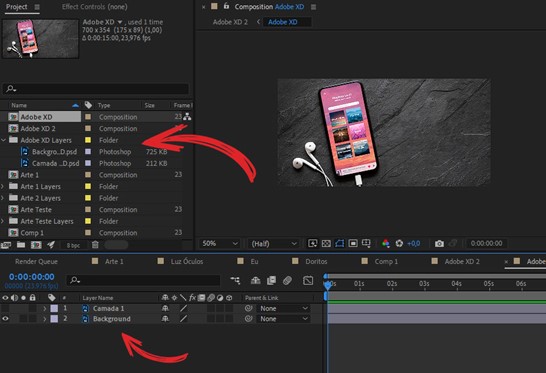Toggle mask and shape path visibility
Viewport: 546px width, 373px height.
click(x=340, y=243)
